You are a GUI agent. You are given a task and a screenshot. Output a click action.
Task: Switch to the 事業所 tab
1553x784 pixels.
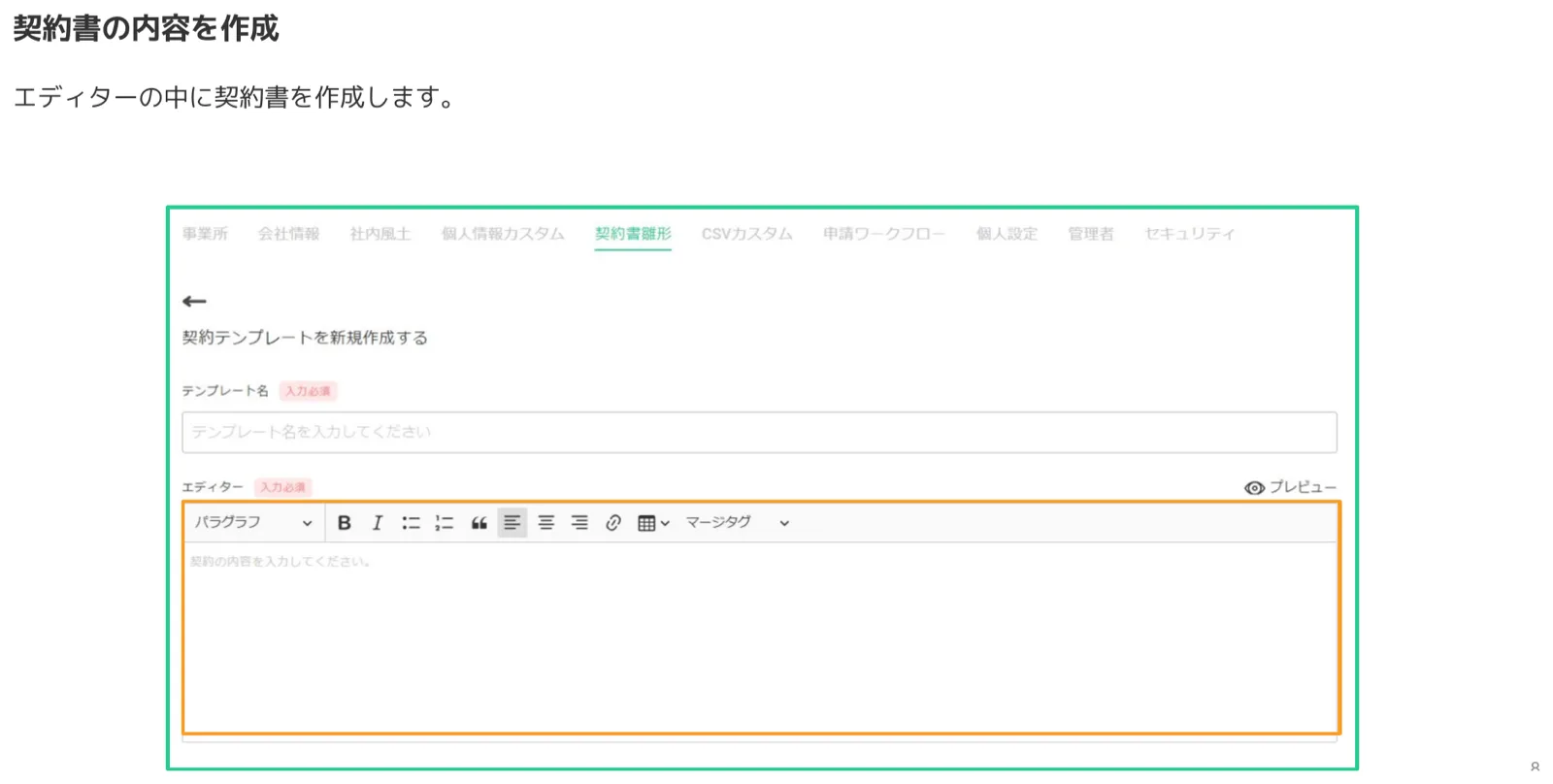coord(205,234)
